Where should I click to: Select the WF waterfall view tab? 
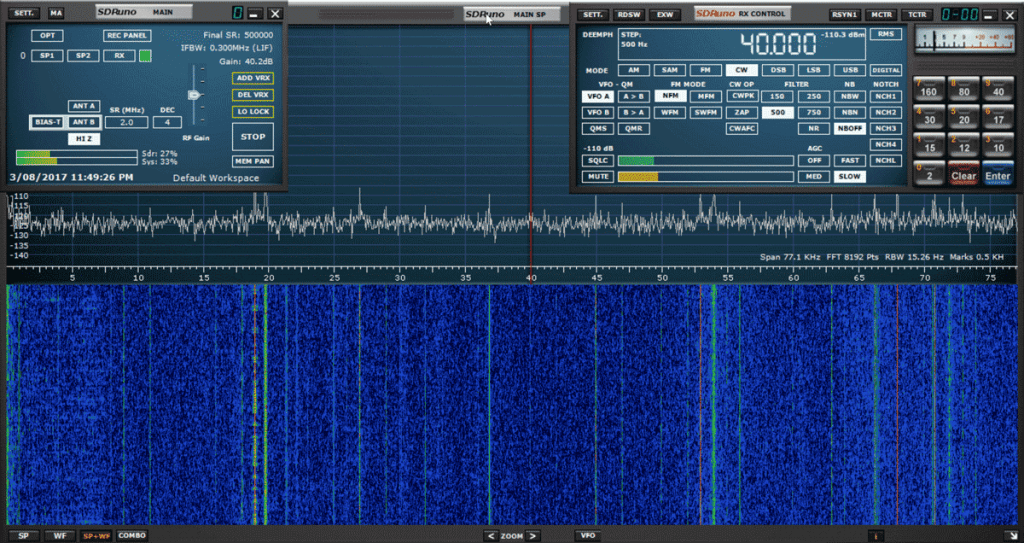[60, 536]
